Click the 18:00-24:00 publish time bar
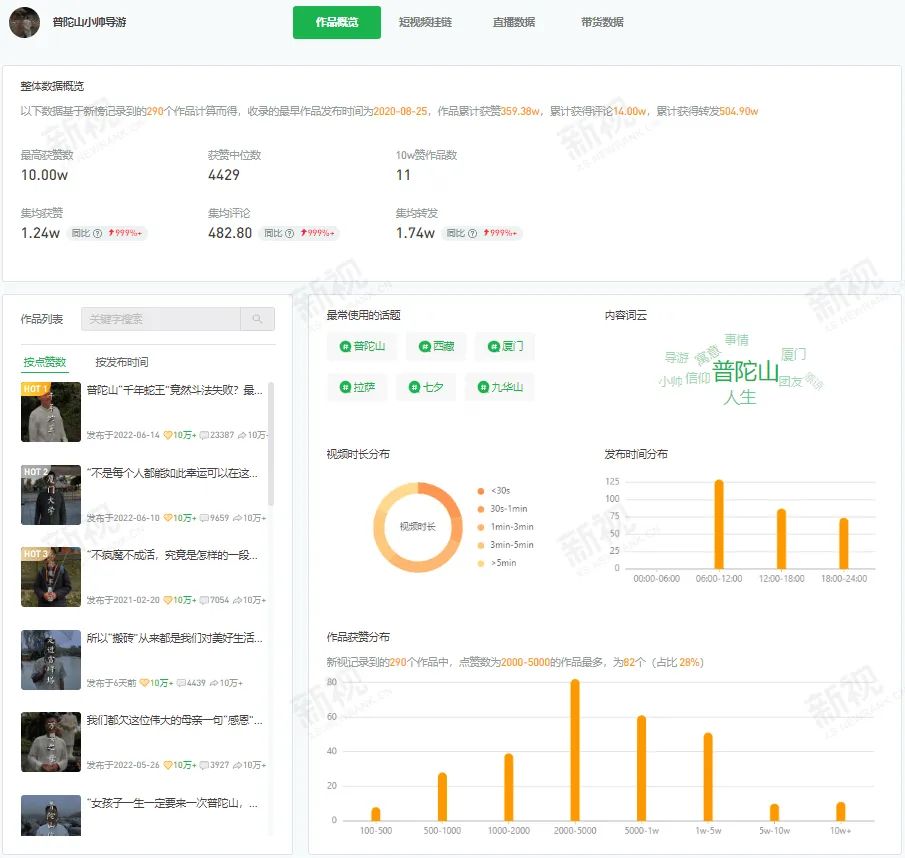Screen dimensions: 905x858 (843, 544)
